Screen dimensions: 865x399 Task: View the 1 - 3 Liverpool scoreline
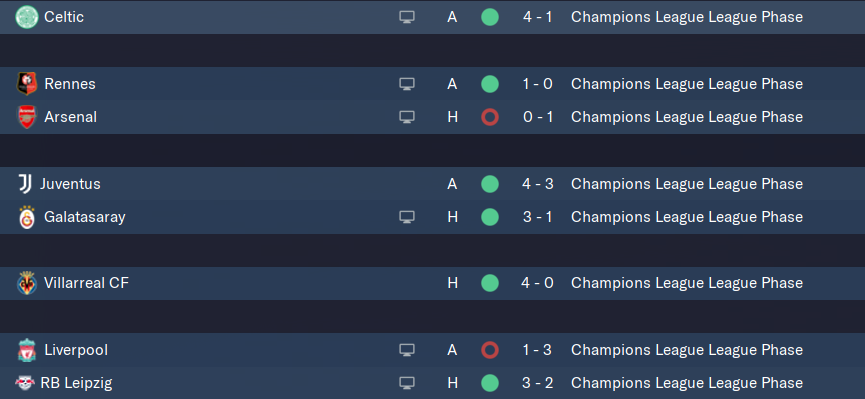(x=538, y=350)
